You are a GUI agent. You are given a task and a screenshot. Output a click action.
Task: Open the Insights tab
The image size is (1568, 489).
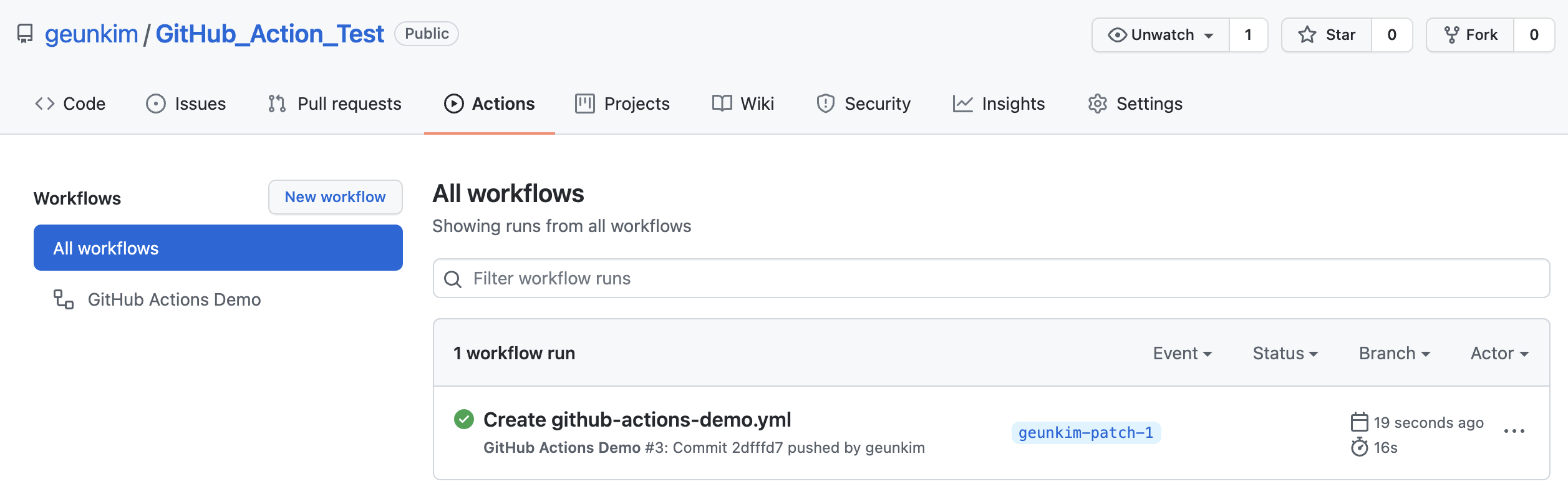[x=999, y=104]
